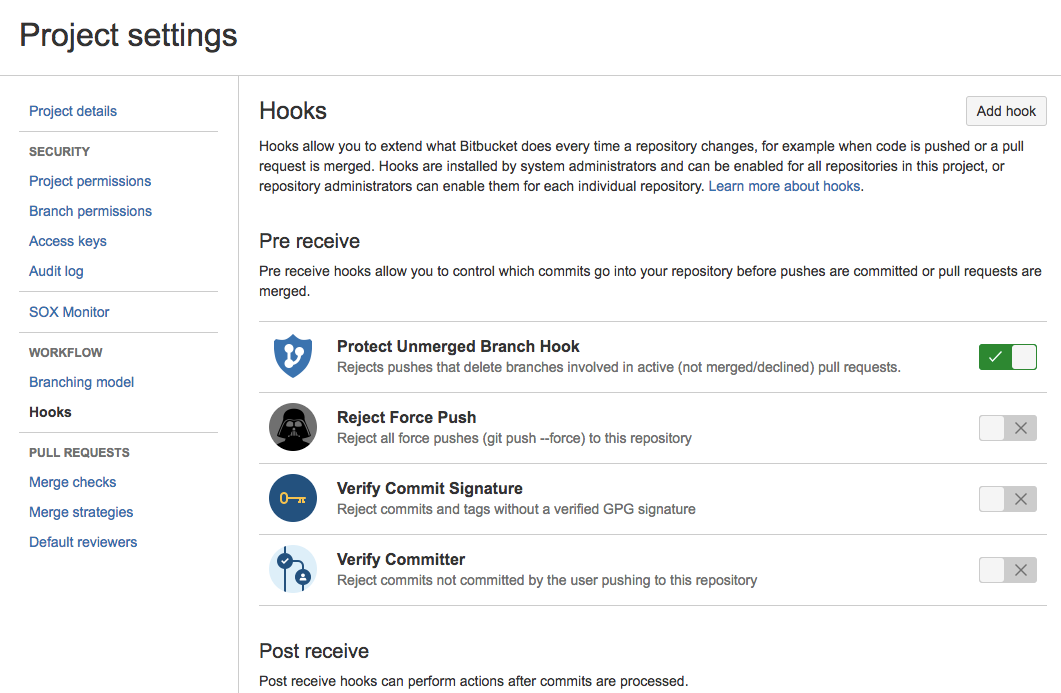Click the Add hook button
This screenshot has width=1061, height=693.
pyautogui.click(x=1006, y=111)
